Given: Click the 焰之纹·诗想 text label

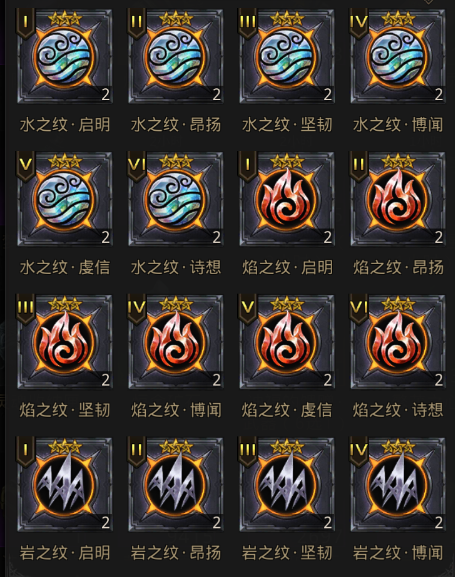Looking at the screenshot, I should click(x=398, y=410).
